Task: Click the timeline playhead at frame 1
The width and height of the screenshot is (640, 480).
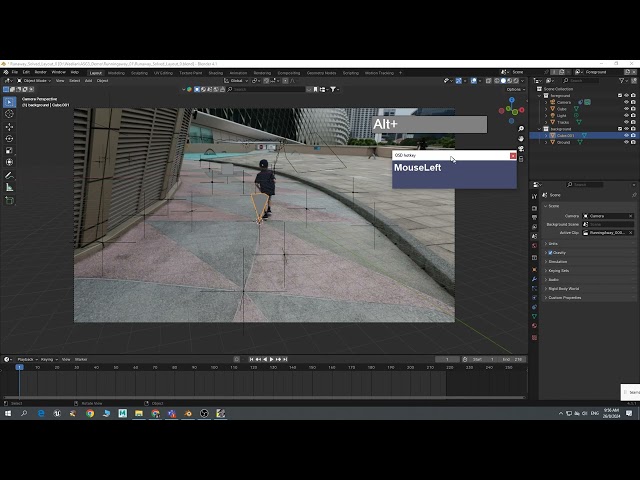Action: 19,367
